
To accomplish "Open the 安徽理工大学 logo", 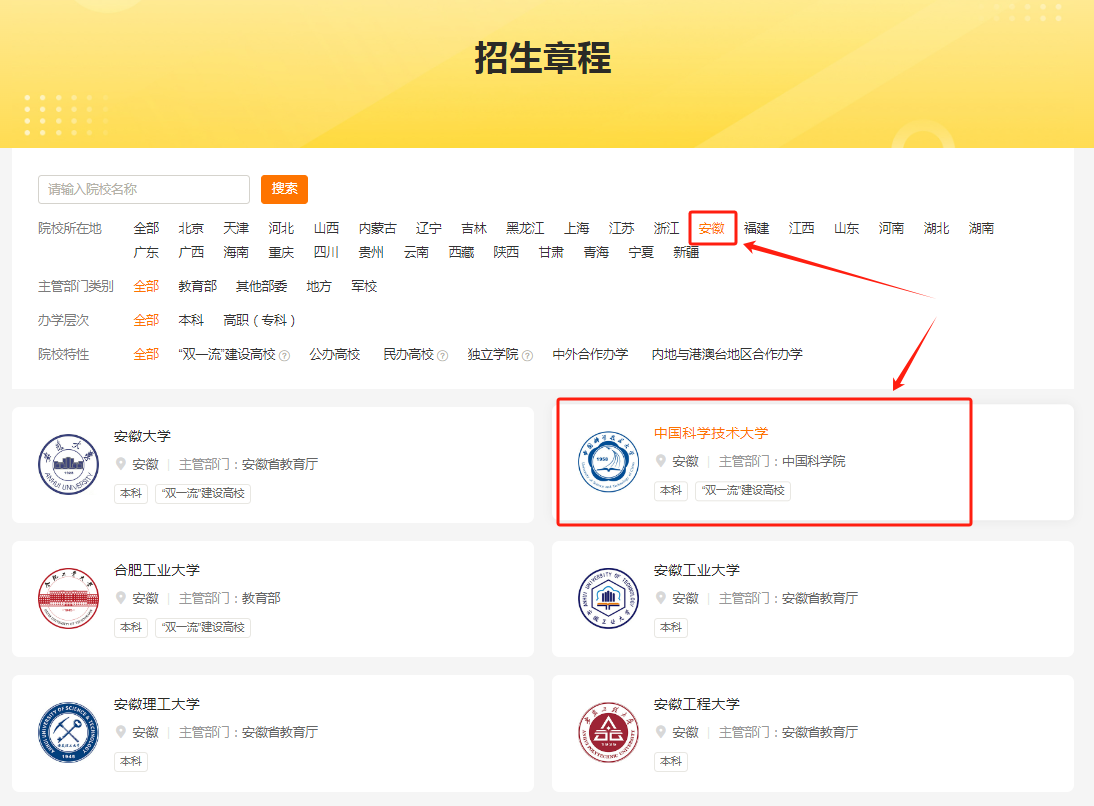I will pos(68,733).
